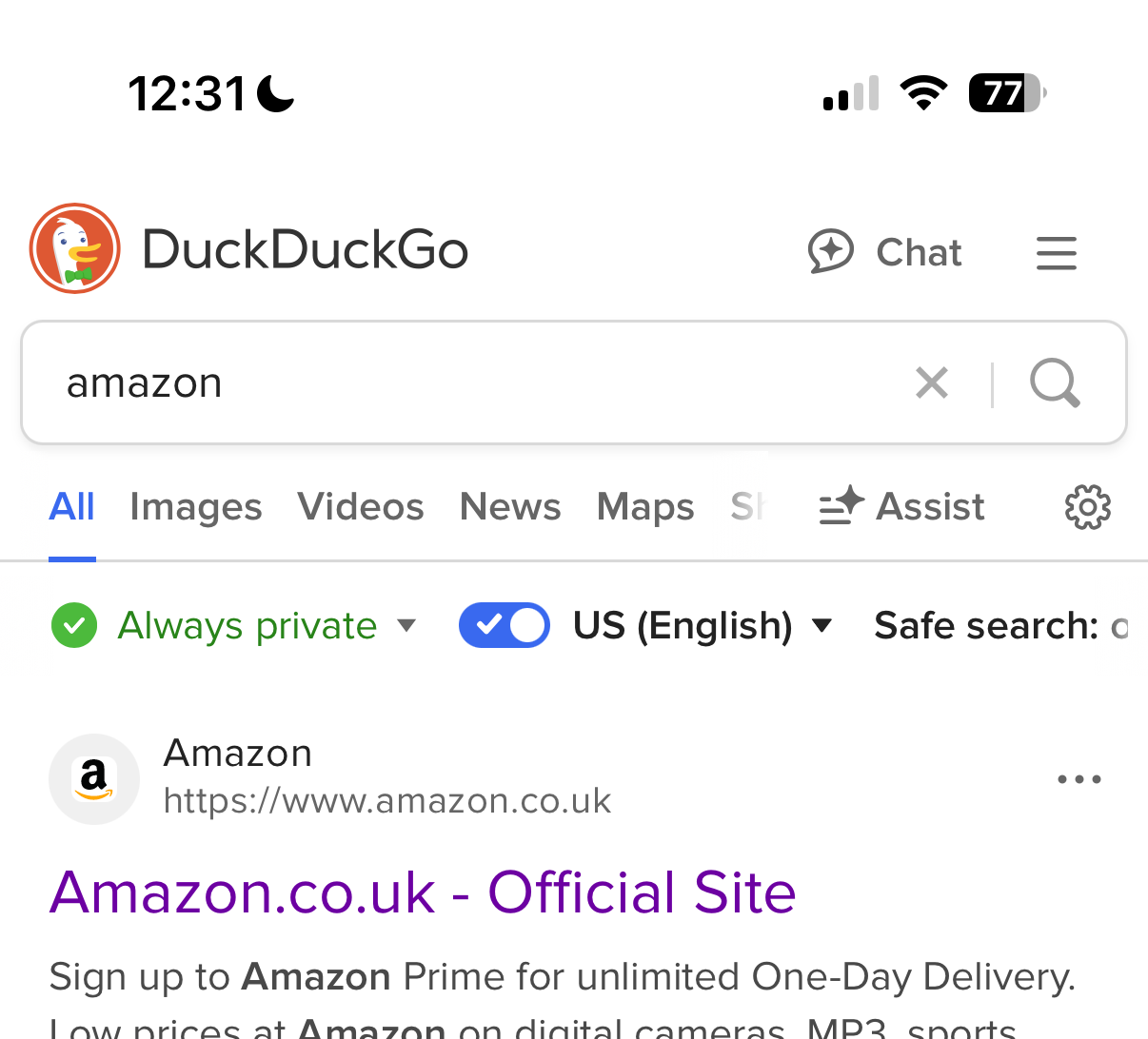The width and height of the screenshot is (1148, 1039).
Task: Open search settings gear icon
Action: 1088,507
